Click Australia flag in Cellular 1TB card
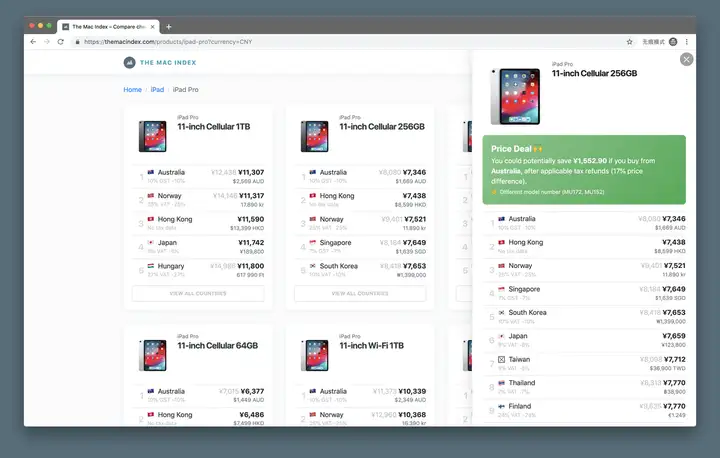720x458 pixels. (151, 172)
